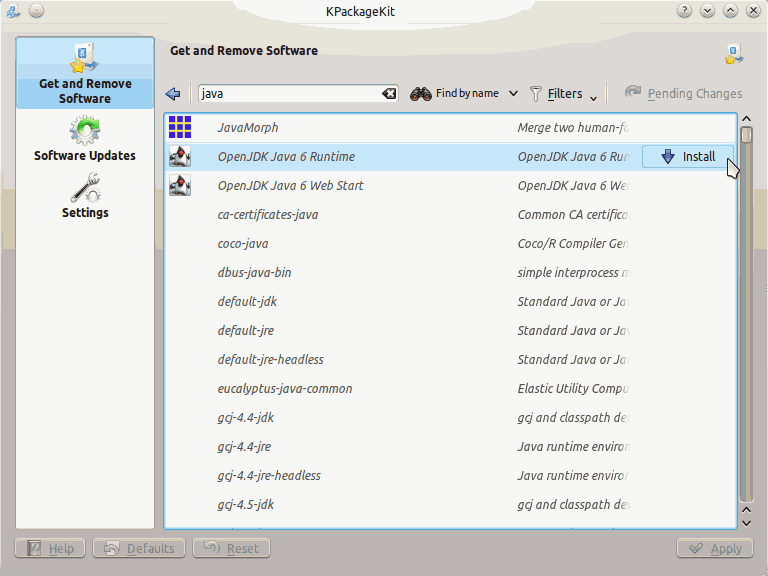Select eucalyptus-java-common package
768x576 pixels.
450,388
